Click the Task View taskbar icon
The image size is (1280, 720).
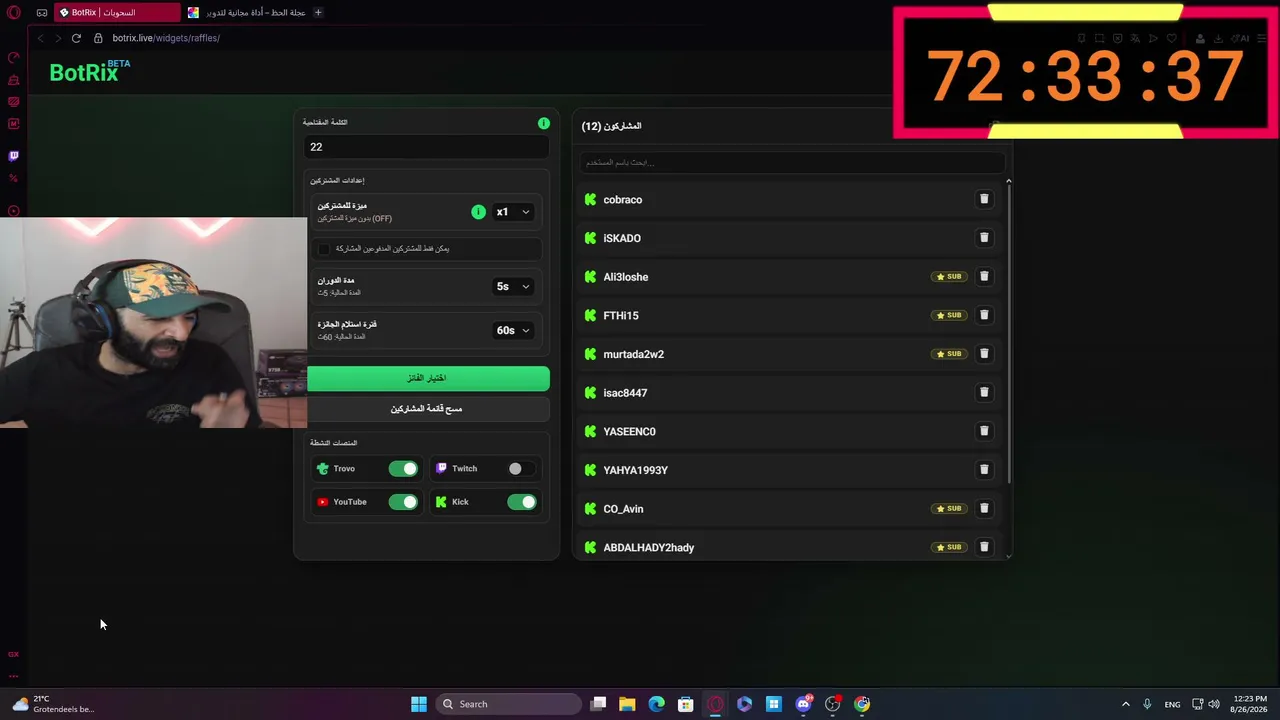[598, 704]
